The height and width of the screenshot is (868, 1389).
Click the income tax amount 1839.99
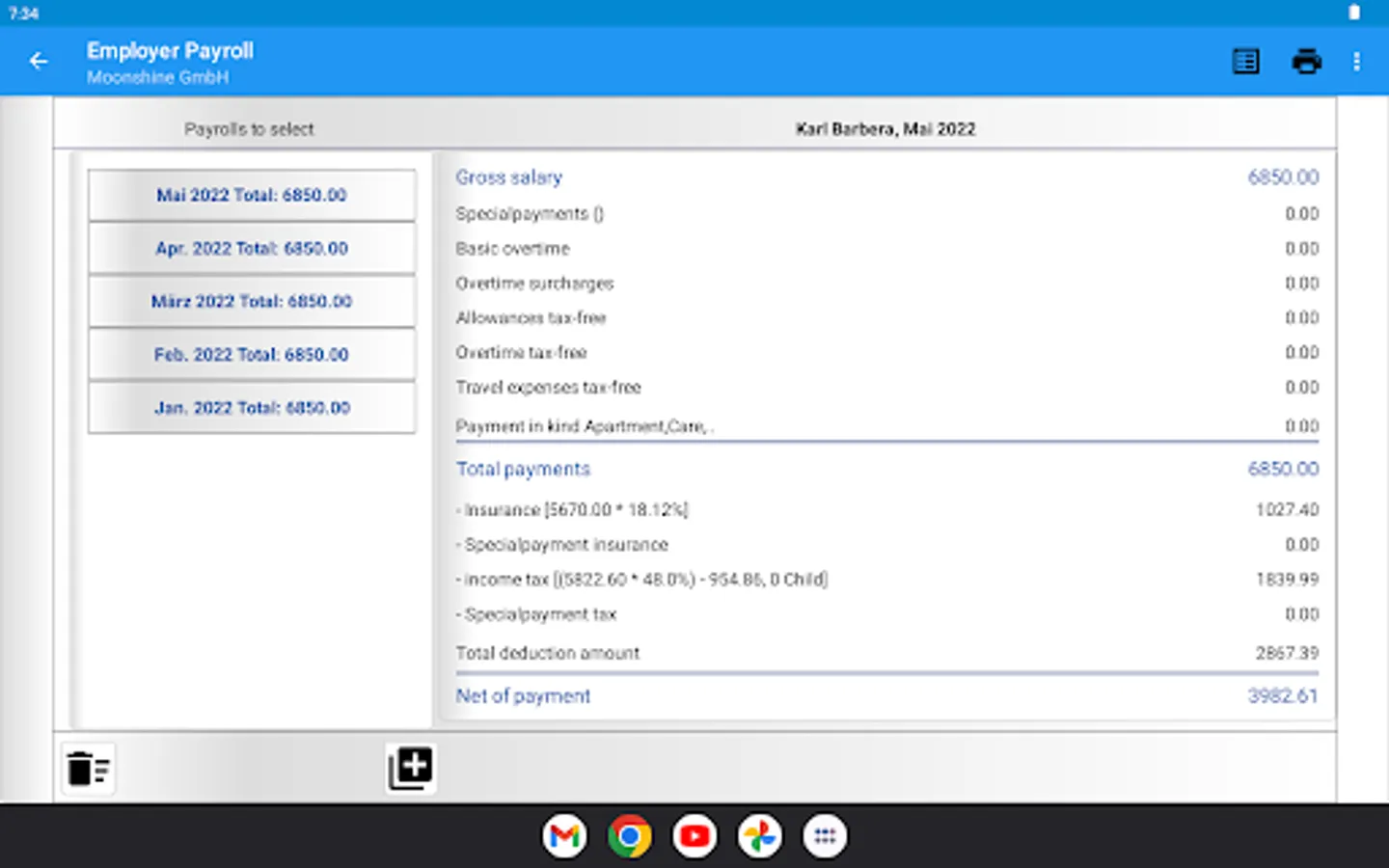pyautogui.click(x=1287, y=580)
